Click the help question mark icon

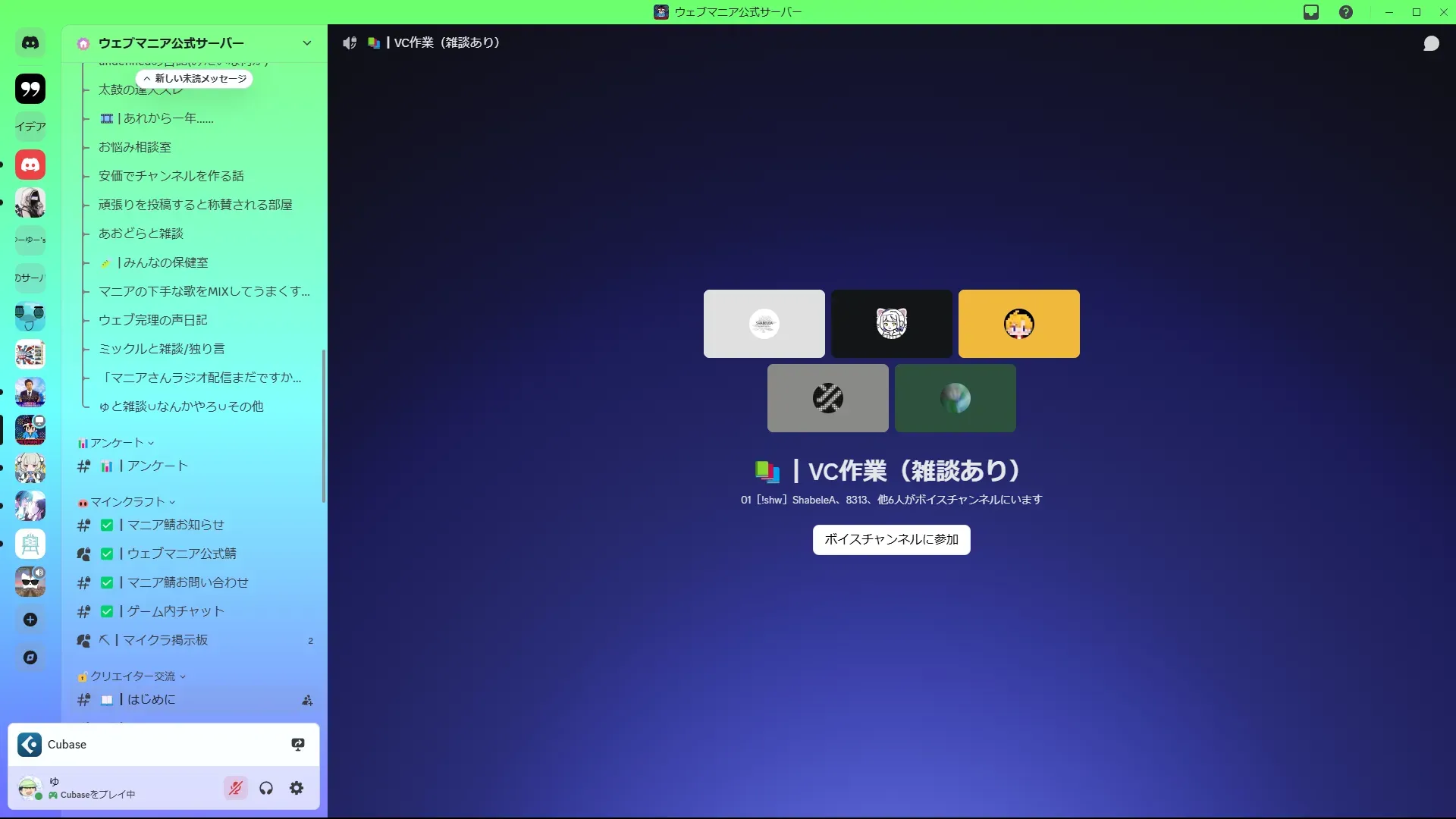click(1346, 12)
